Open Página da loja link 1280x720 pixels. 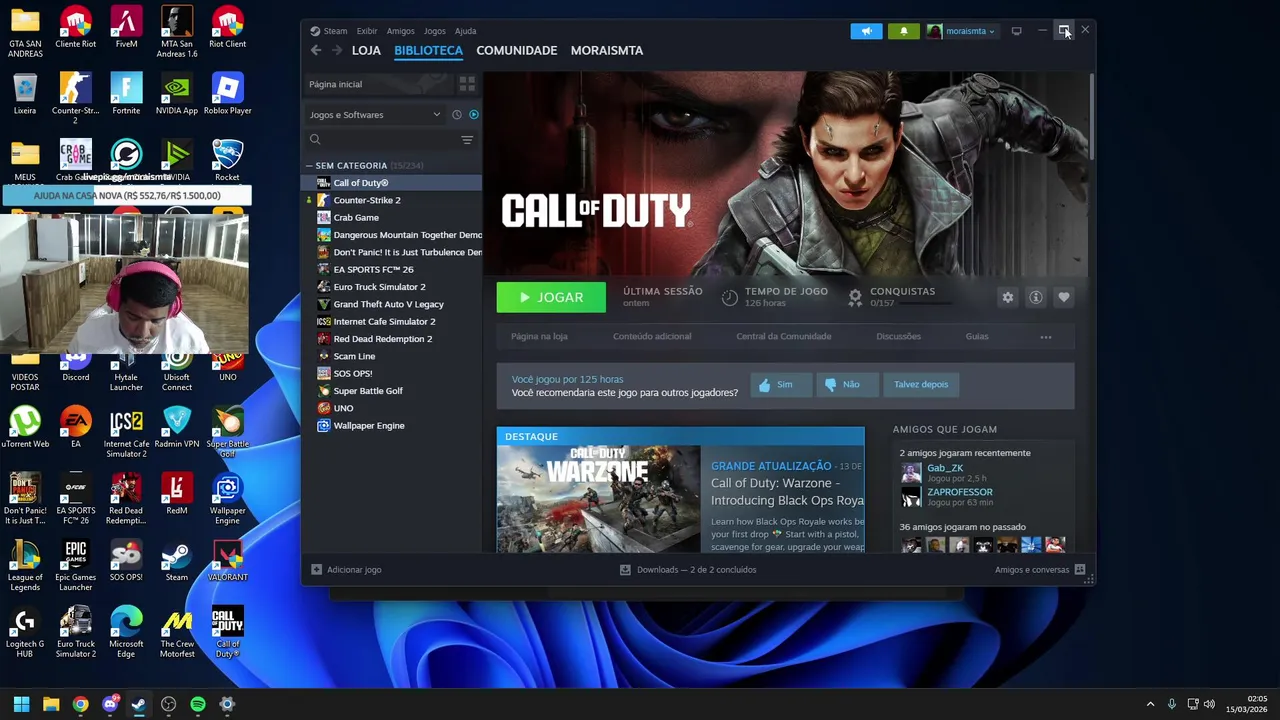point(539,337)
